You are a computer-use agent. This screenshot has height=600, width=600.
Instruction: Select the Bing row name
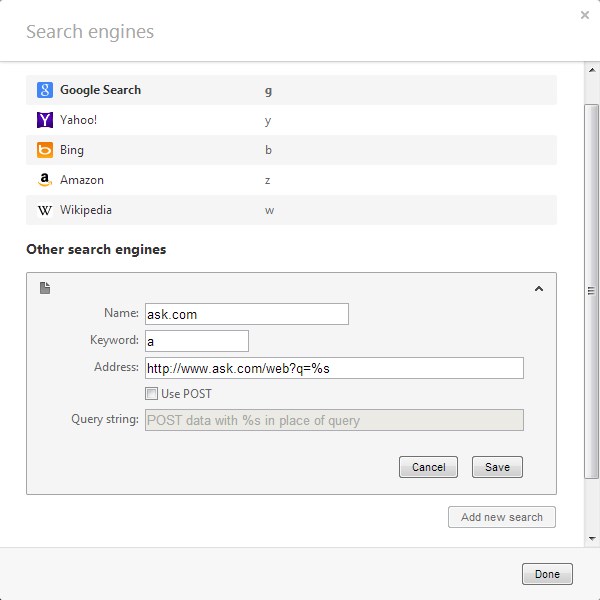72,150
